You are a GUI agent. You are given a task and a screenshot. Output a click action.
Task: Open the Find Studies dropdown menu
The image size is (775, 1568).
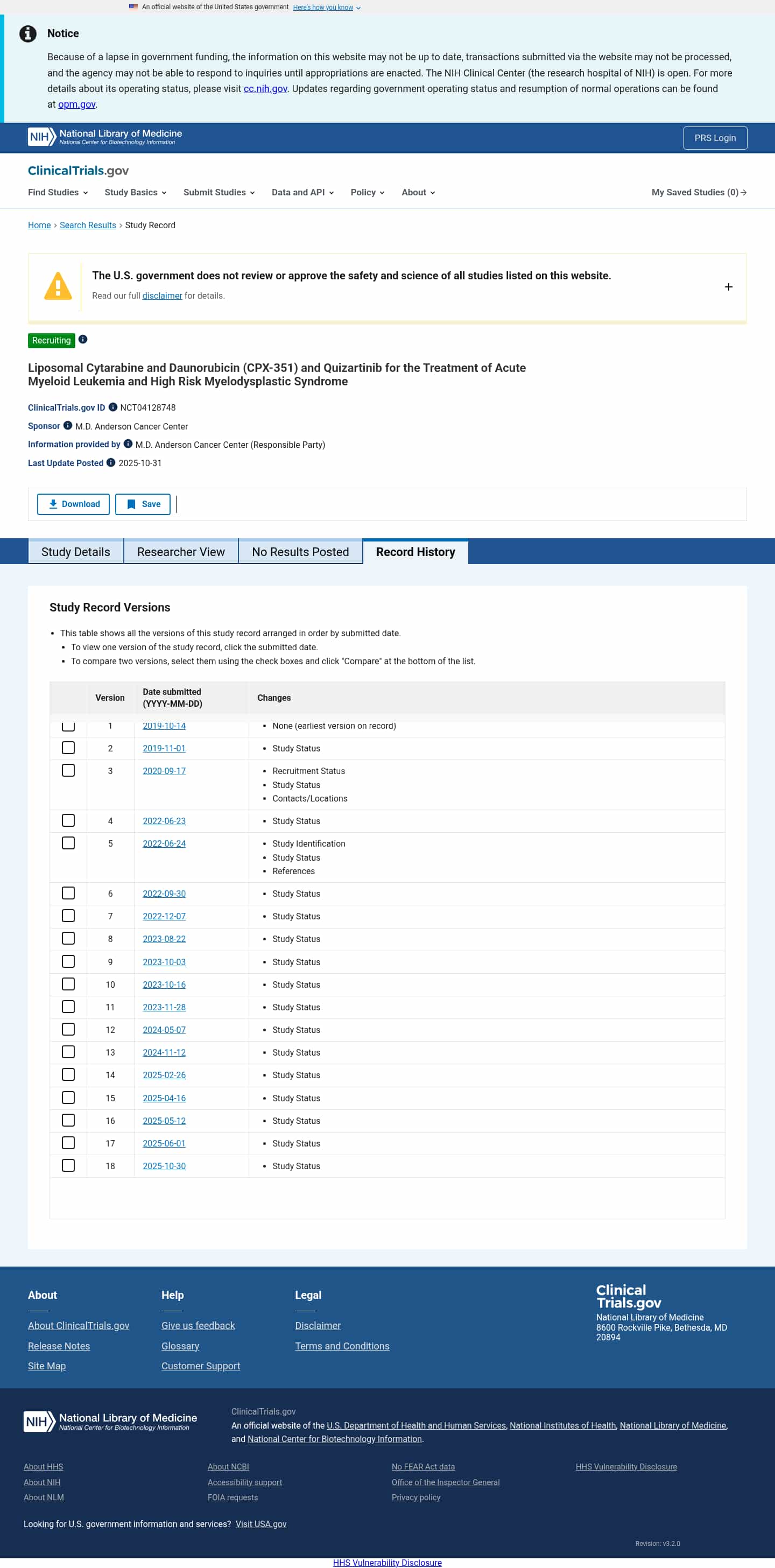pos(58,192)
